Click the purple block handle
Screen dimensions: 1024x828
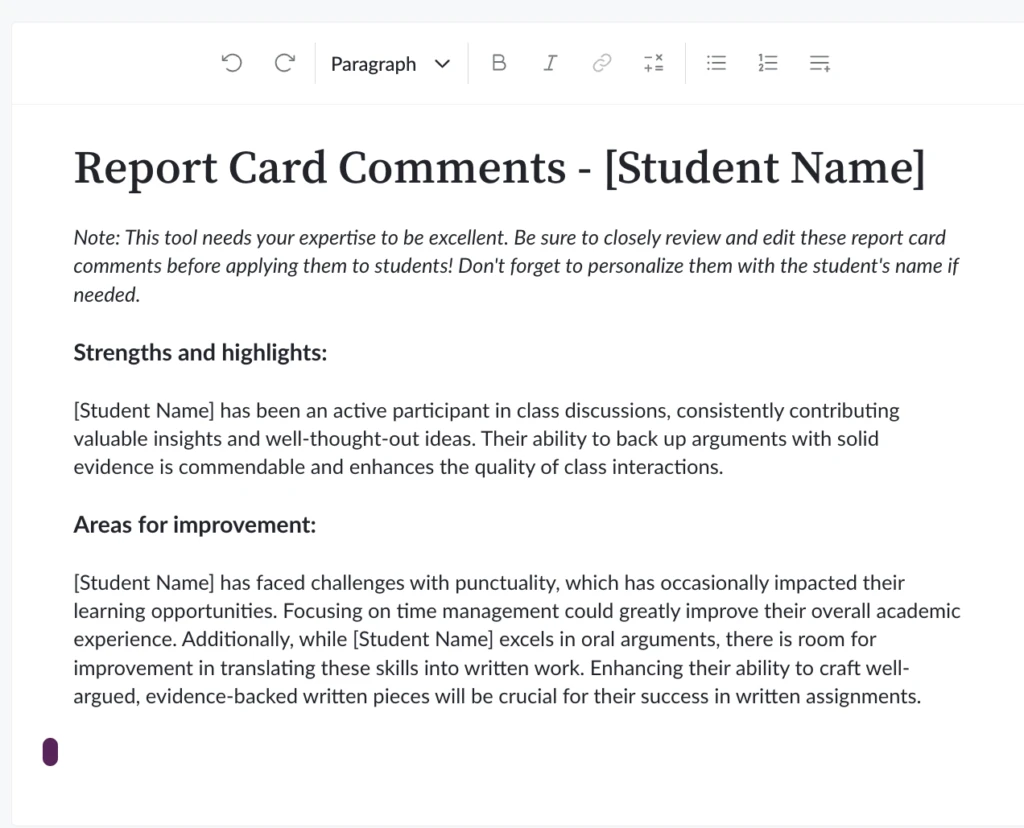click(x=51, y=751)
